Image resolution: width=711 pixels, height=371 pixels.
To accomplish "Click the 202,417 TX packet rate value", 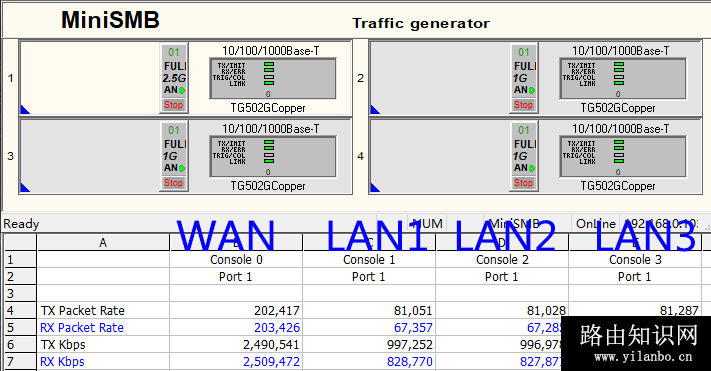I will point(277,311).
